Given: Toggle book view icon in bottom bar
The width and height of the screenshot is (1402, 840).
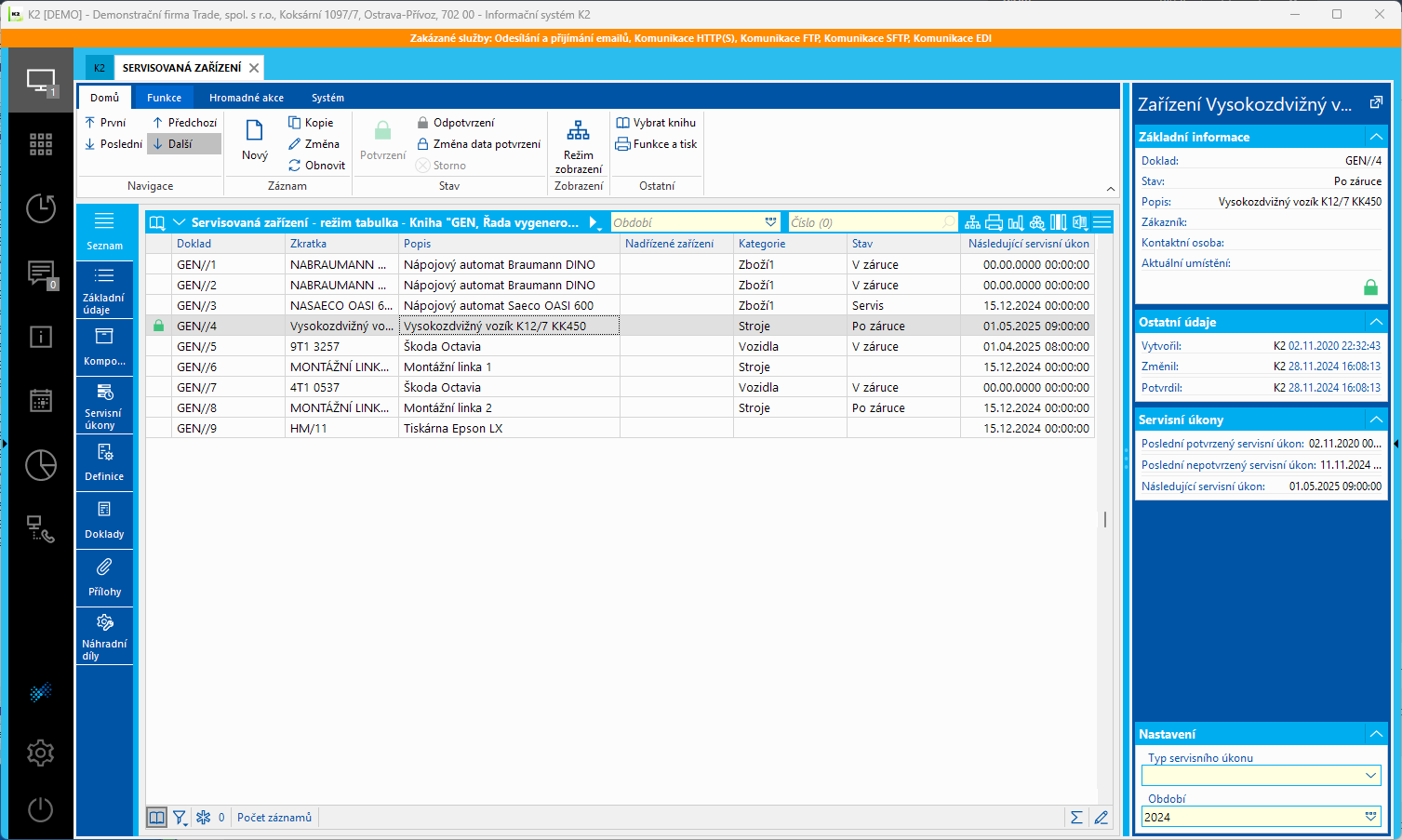Looking at the screenshot, I should point(157,818).
